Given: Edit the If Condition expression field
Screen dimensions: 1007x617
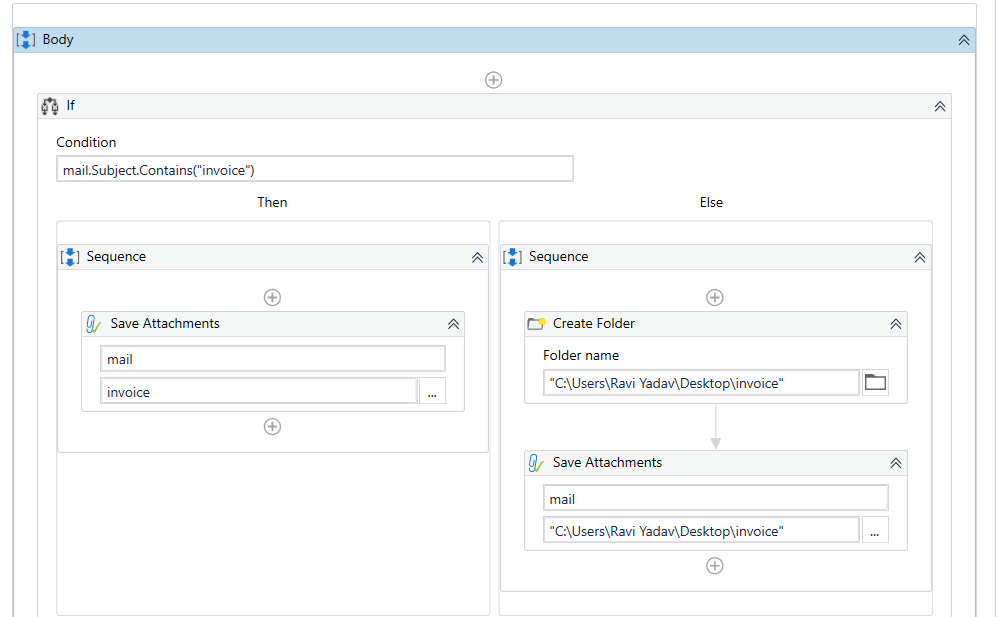Looking at the screenshot, I should tap(315, 169).
